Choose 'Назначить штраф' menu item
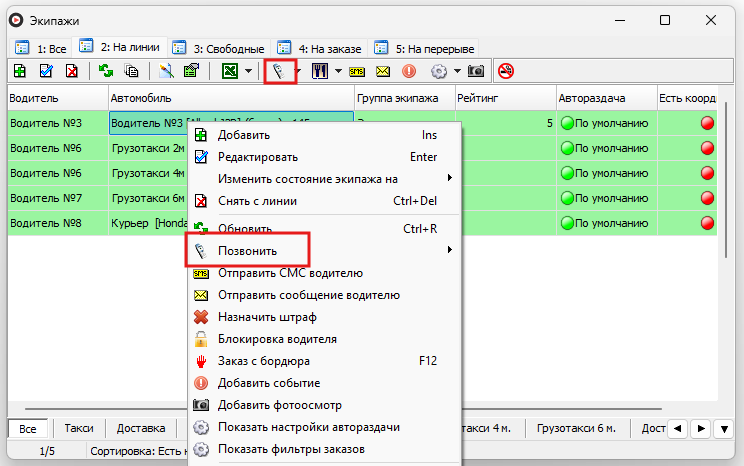The height and width of the screenshot is (466, 744). pos(325,317)
